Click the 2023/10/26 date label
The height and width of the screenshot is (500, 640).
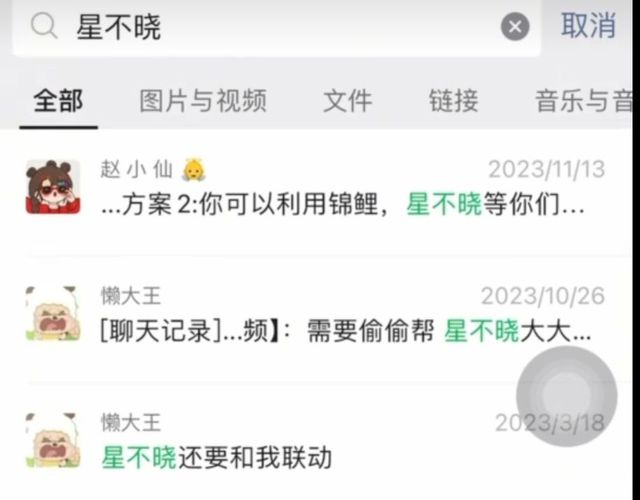pyautogui.click(x=543, y=296)
